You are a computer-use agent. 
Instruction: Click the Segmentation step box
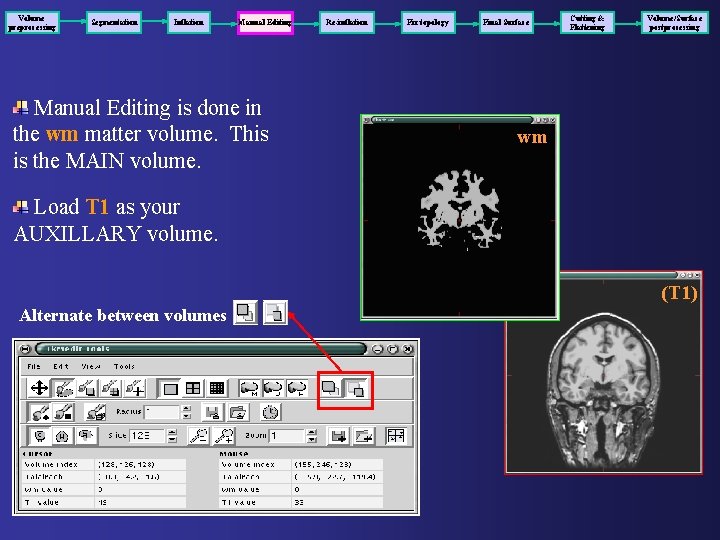114,22
